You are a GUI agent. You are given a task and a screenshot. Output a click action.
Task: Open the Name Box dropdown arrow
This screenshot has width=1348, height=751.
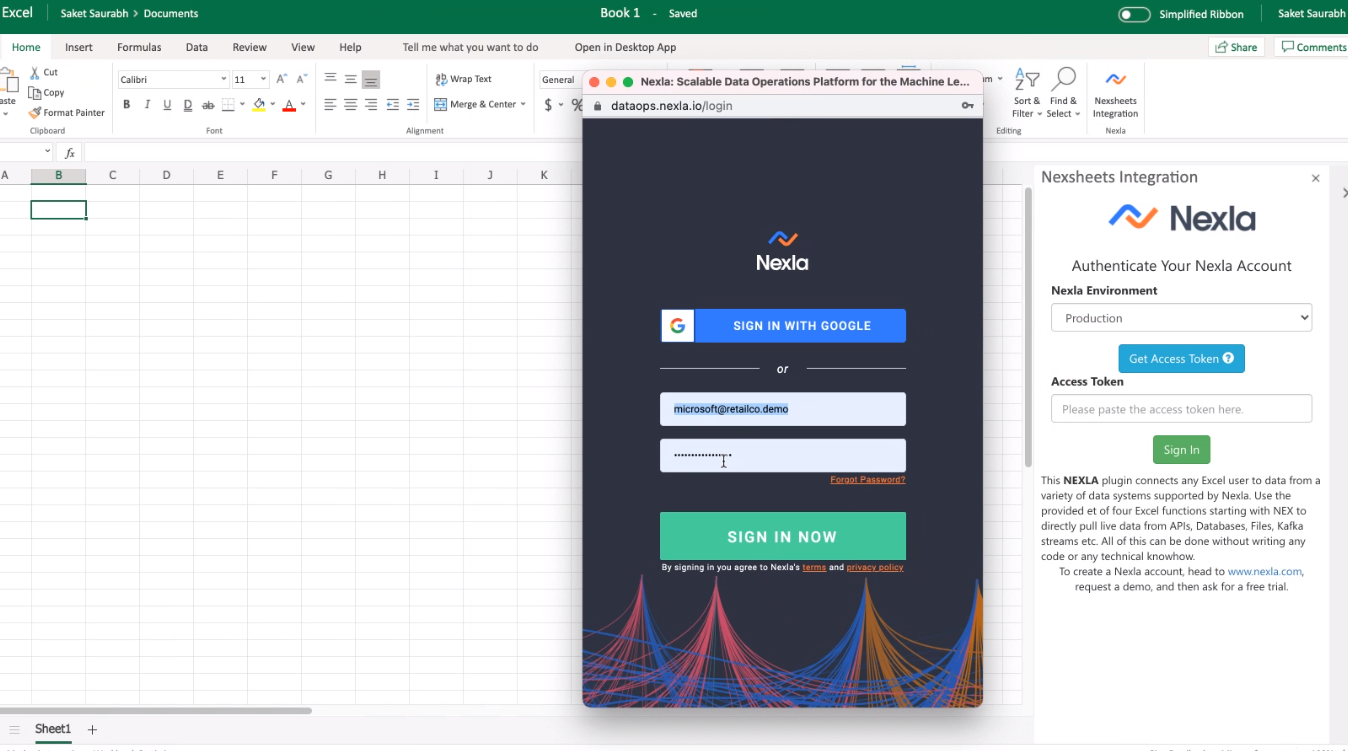(47, 152)
